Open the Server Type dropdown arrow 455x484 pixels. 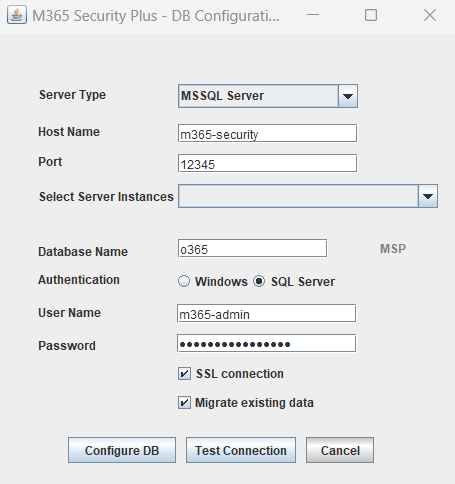348,96
